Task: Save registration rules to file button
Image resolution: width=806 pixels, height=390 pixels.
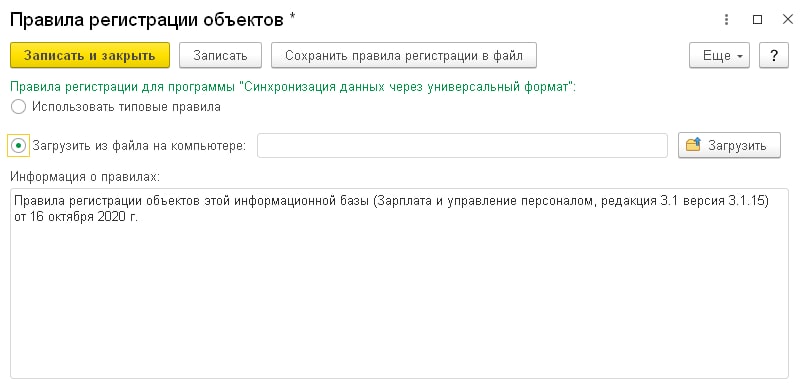Action: coord(404,55)
